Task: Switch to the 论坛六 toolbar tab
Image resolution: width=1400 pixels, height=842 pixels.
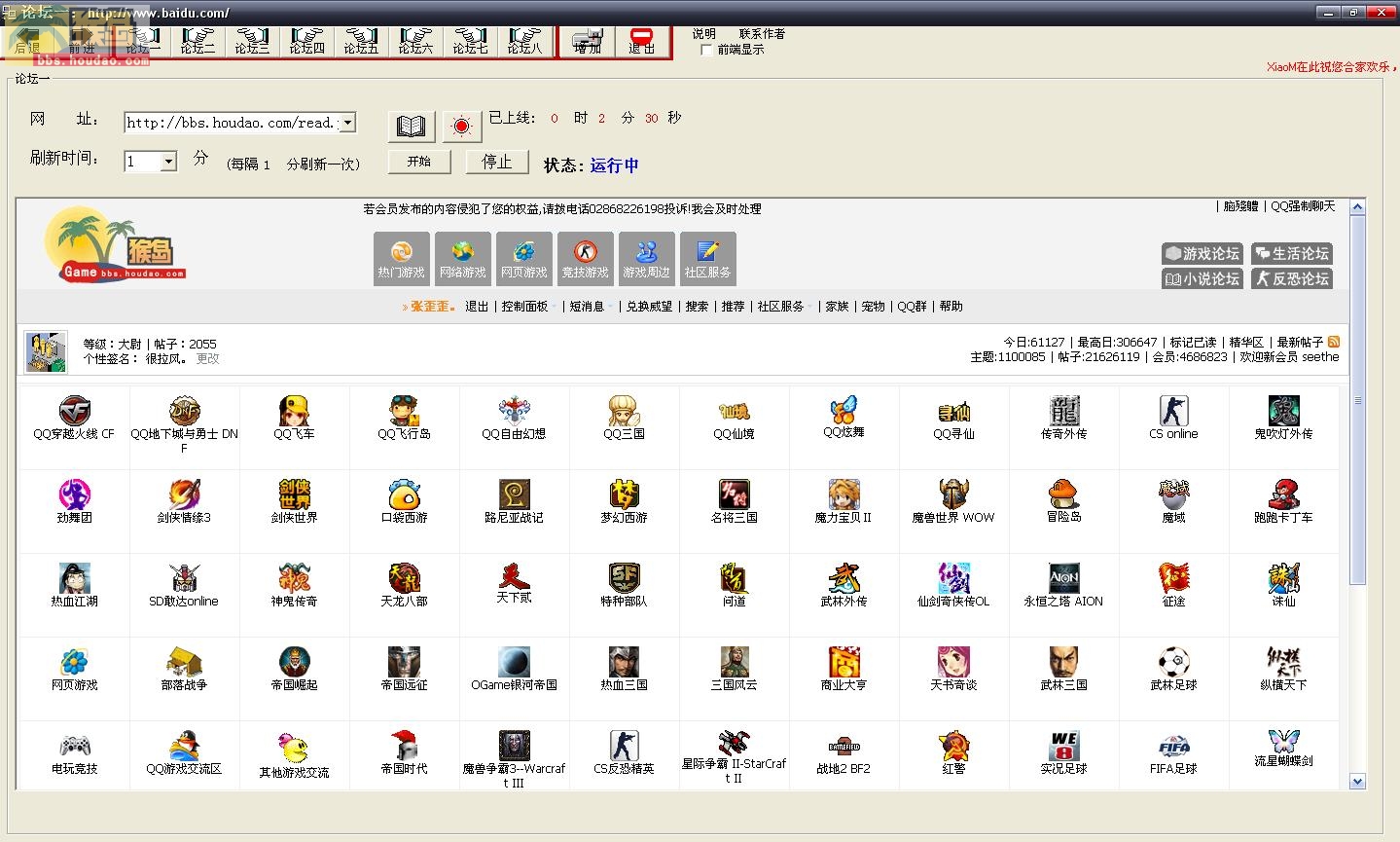Action: click(x=415, y=41)
